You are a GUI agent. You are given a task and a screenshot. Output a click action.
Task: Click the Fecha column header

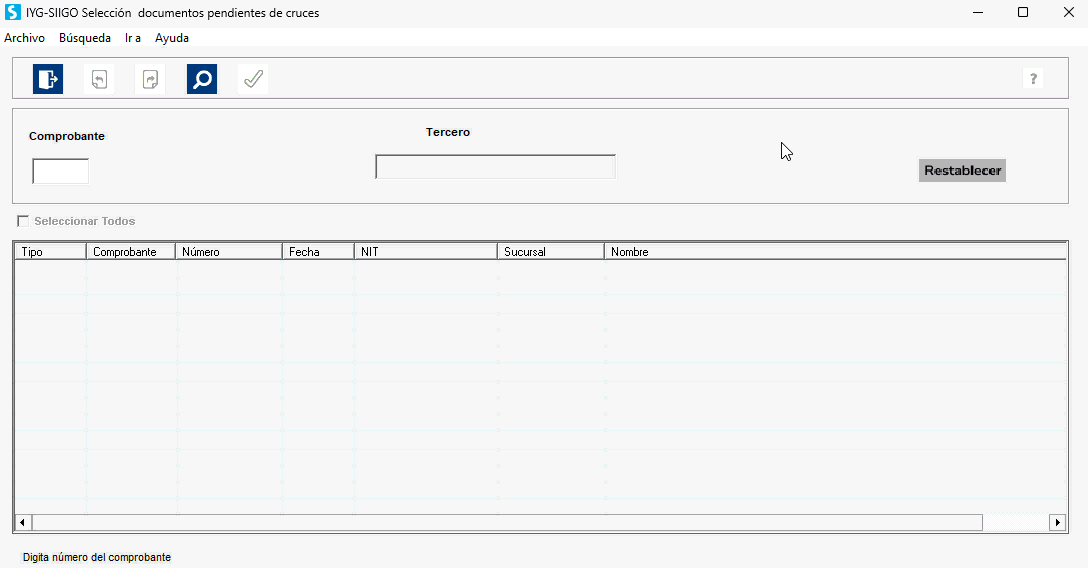(318, 252)
